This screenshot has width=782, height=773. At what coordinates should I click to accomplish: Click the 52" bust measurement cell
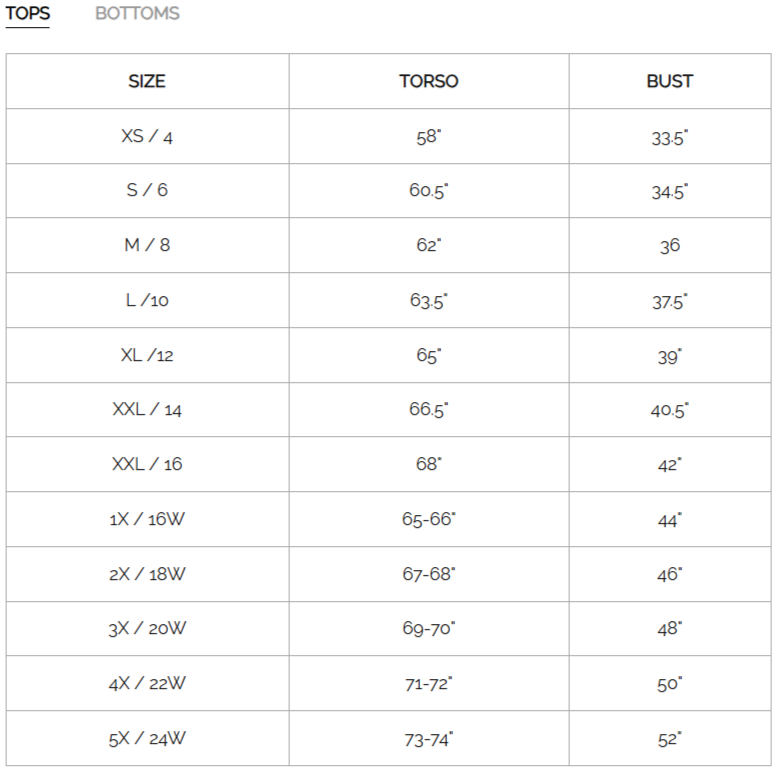tap(669, 739)
